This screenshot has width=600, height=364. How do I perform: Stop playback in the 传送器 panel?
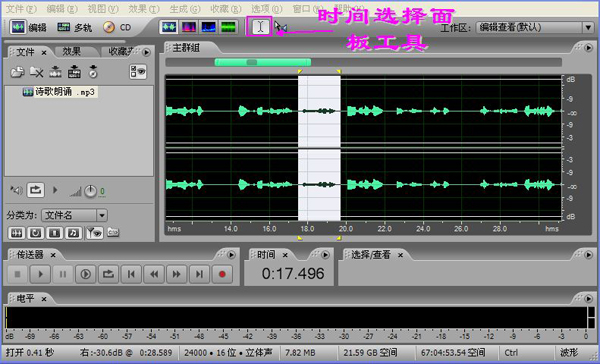tap(18, 274)
